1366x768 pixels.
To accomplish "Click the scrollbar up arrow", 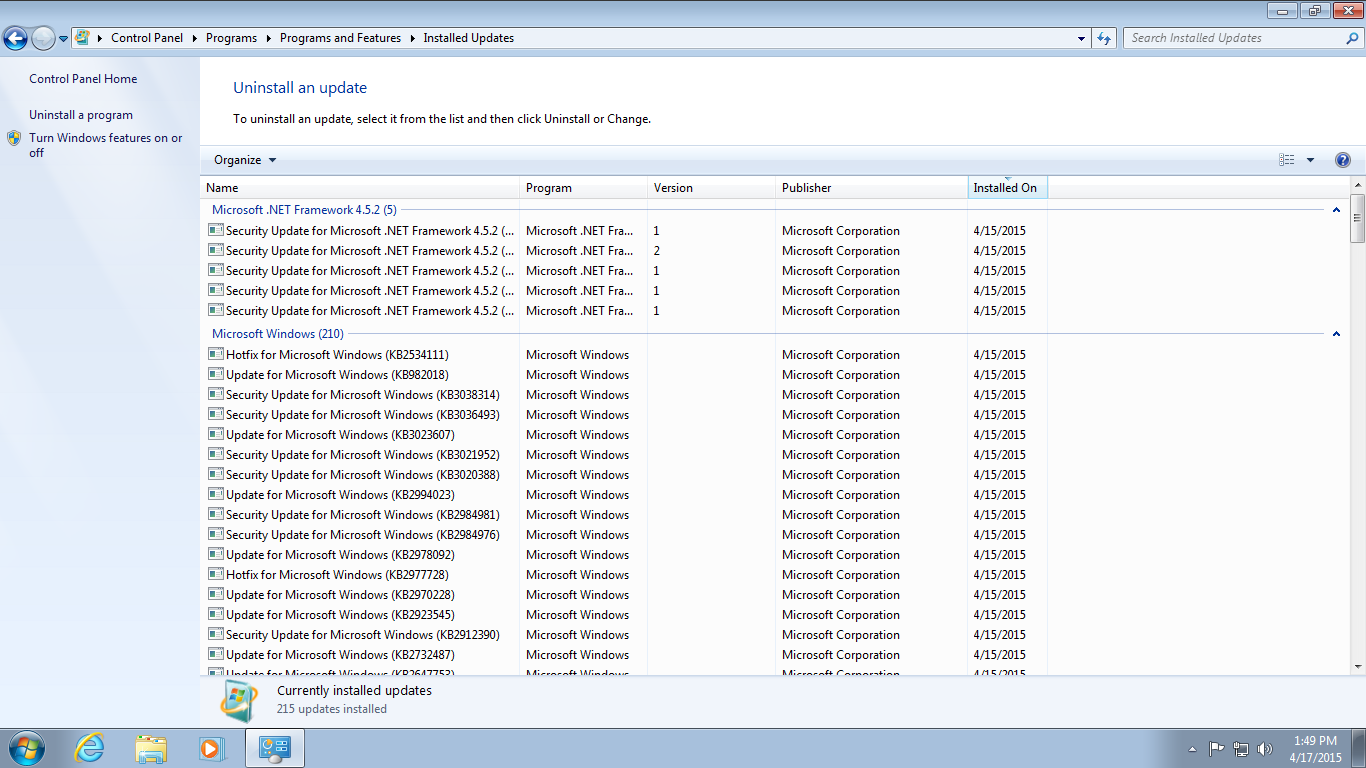I will (x=1358, y=185).
